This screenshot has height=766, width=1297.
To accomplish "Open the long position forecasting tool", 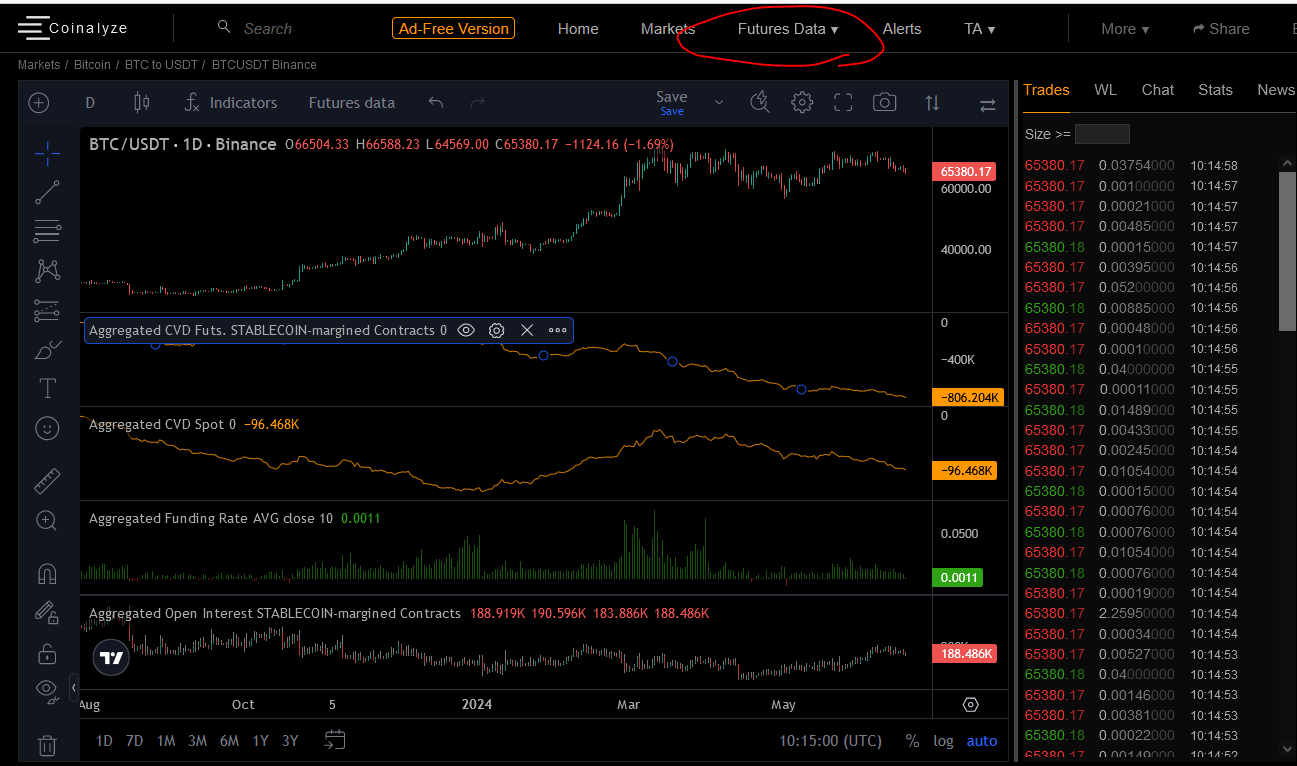I will point(47,311).
